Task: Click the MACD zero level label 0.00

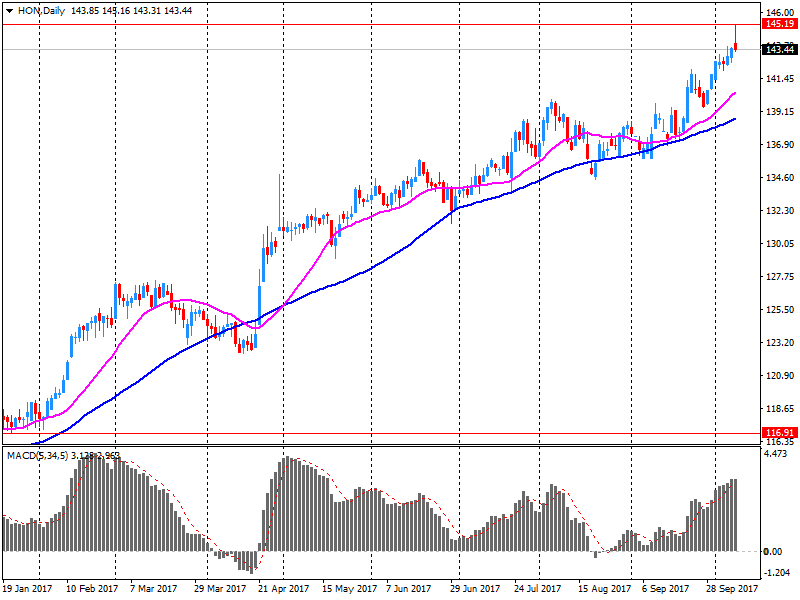Action: [x=772, y=552]
